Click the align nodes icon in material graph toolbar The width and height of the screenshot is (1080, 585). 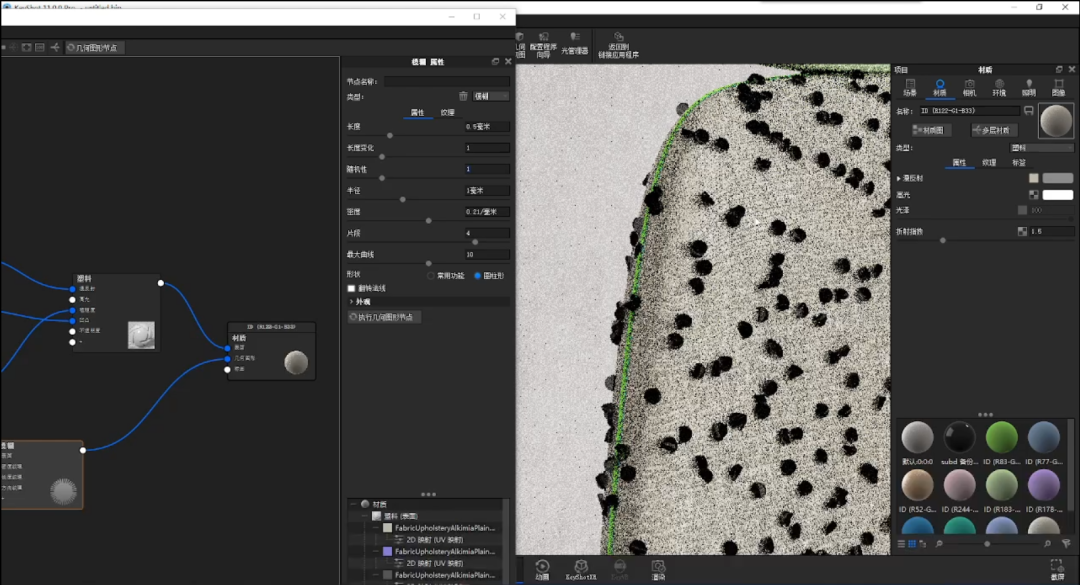coord(54,48)
